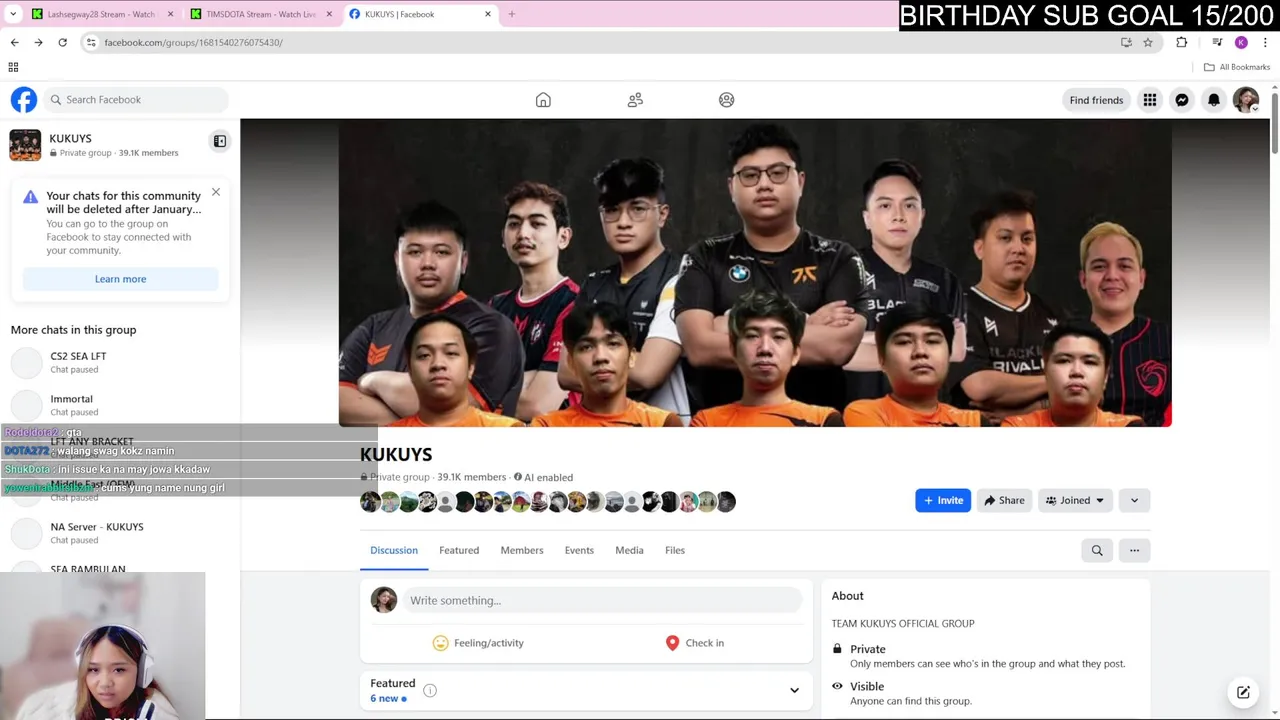Viewport: 1280px width, 720px height.
Task: Select the Events tab
Action: click(x=579, y=550)
